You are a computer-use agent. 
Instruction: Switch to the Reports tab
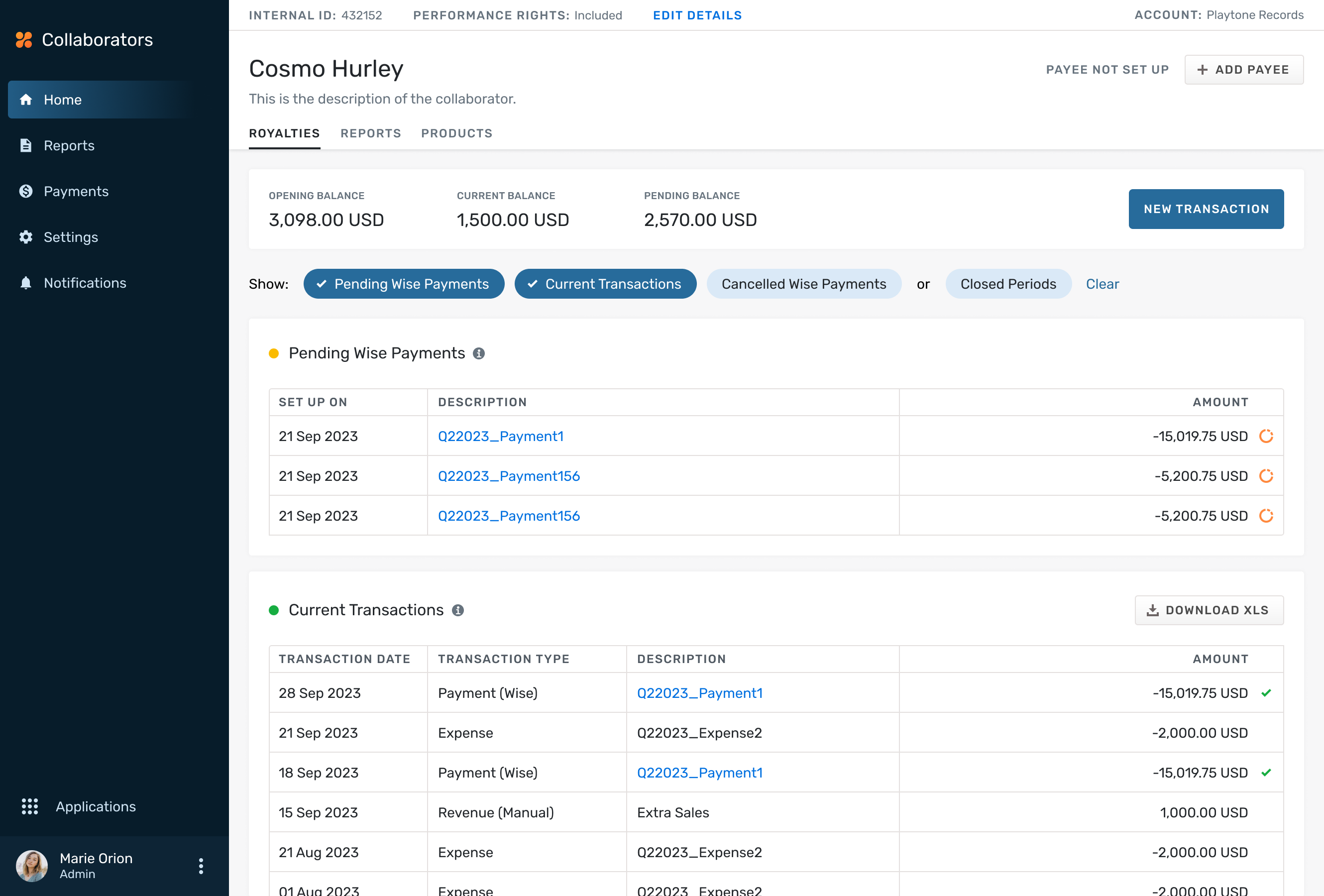370,133
